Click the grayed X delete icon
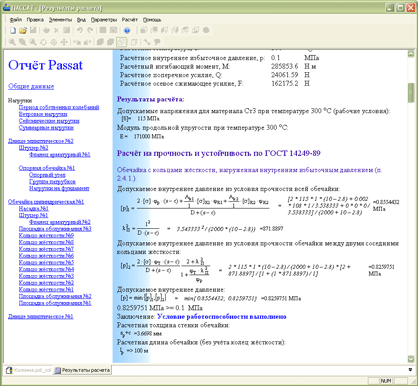Viewport: 418px width, 386px height. point(56,30)
